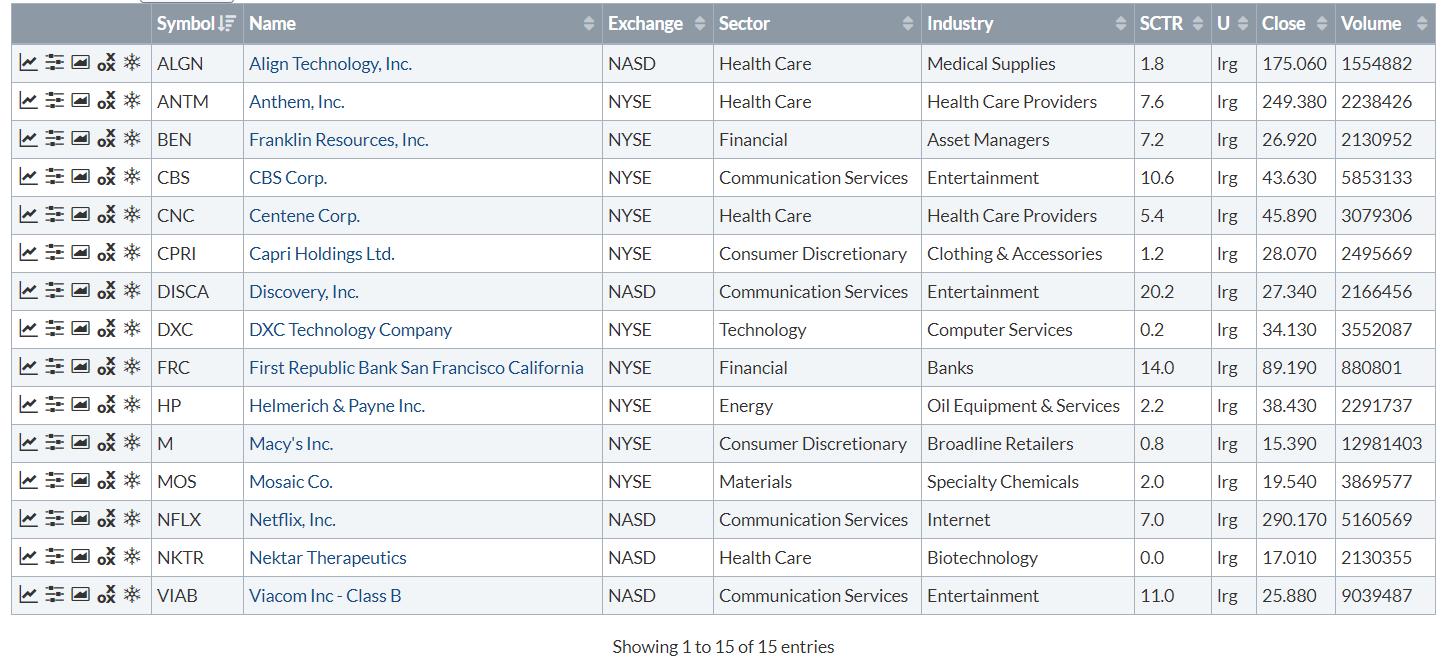The width and height of the screenshot is (1450, 661).
Task: Sort the table by Close column
Action: click(1321, 23)
